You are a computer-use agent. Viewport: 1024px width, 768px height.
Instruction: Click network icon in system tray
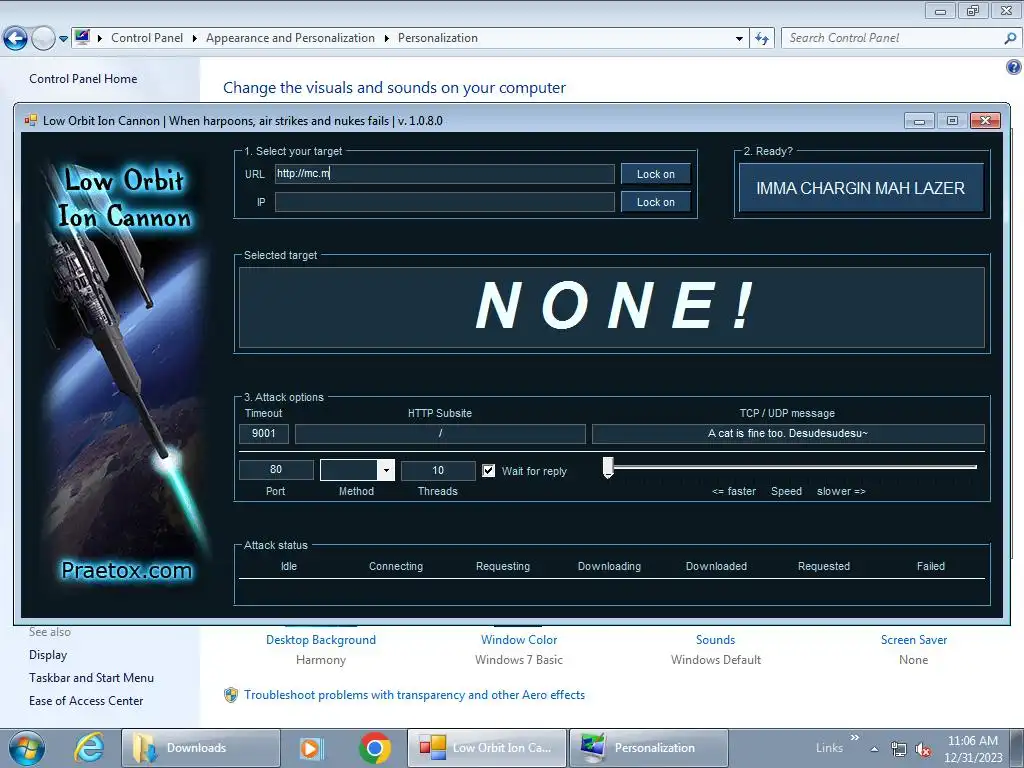[x=899, y=749]
